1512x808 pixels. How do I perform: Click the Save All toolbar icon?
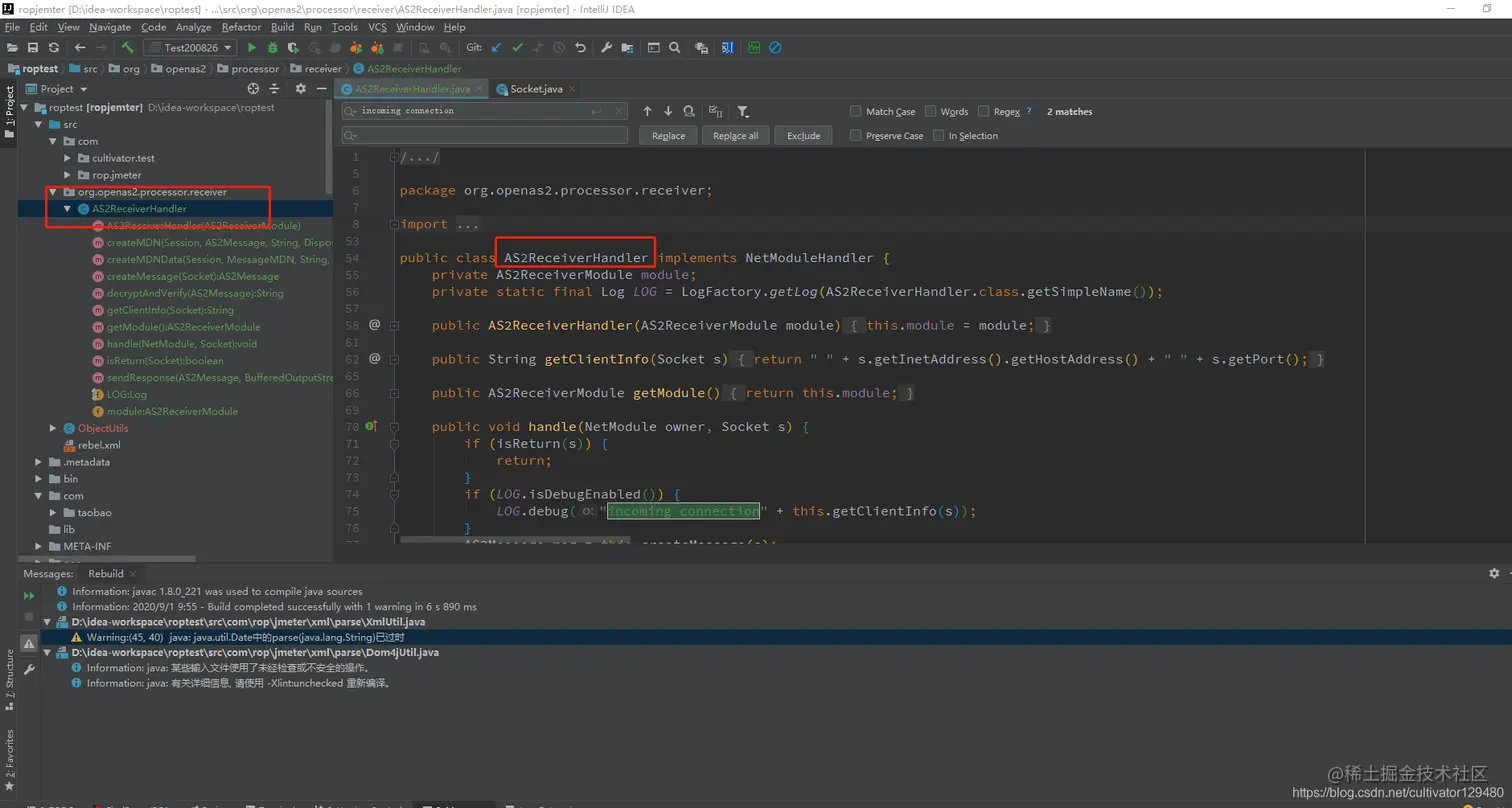33,47
